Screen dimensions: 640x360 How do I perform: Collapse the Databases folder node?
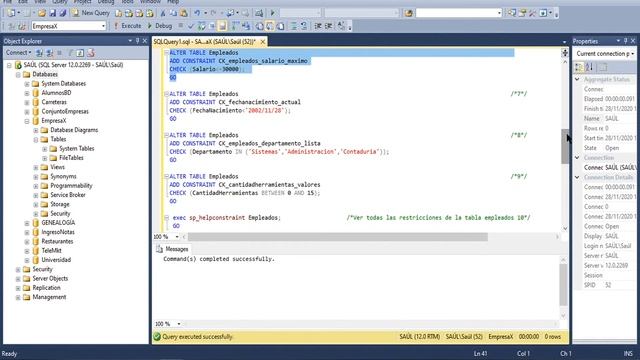(18, 75)
